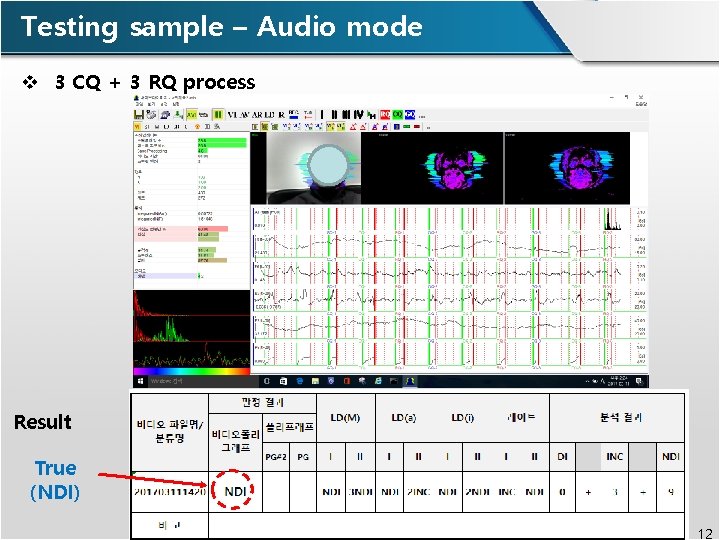This screenshot has width=720, height=540.
Task: Select the LD mode toolbar button
Action: (x=269, y=115)
